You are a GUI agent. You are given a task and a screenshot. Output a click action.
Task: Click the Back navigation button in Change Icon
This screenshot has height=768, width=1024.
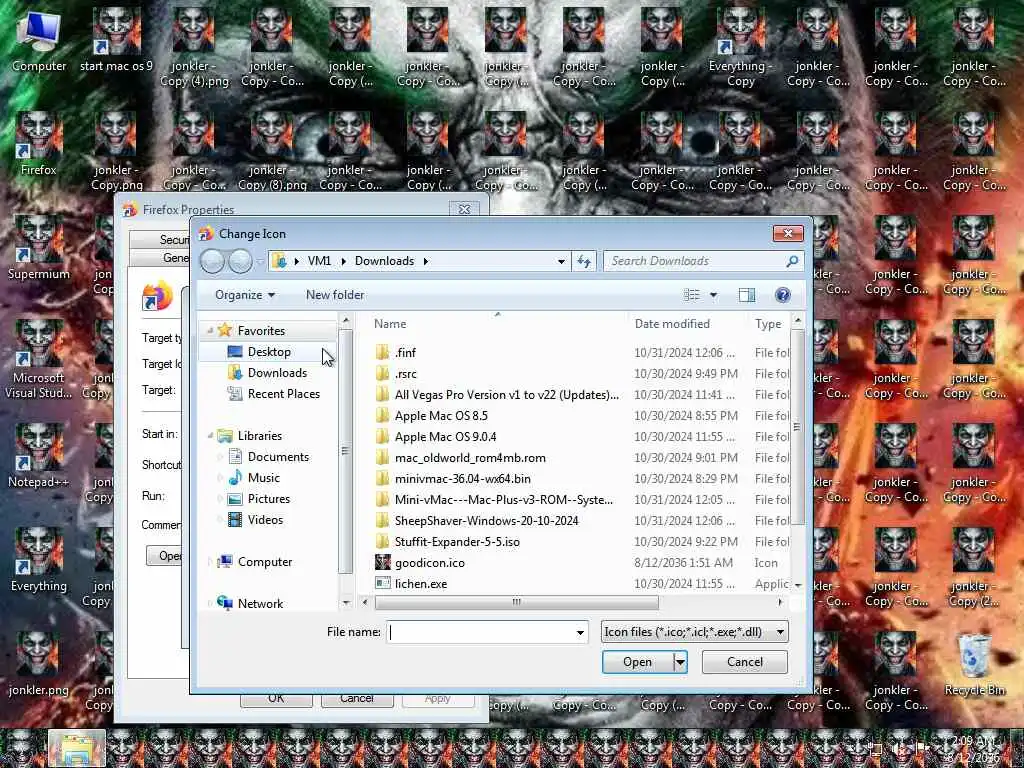[212, 261]
